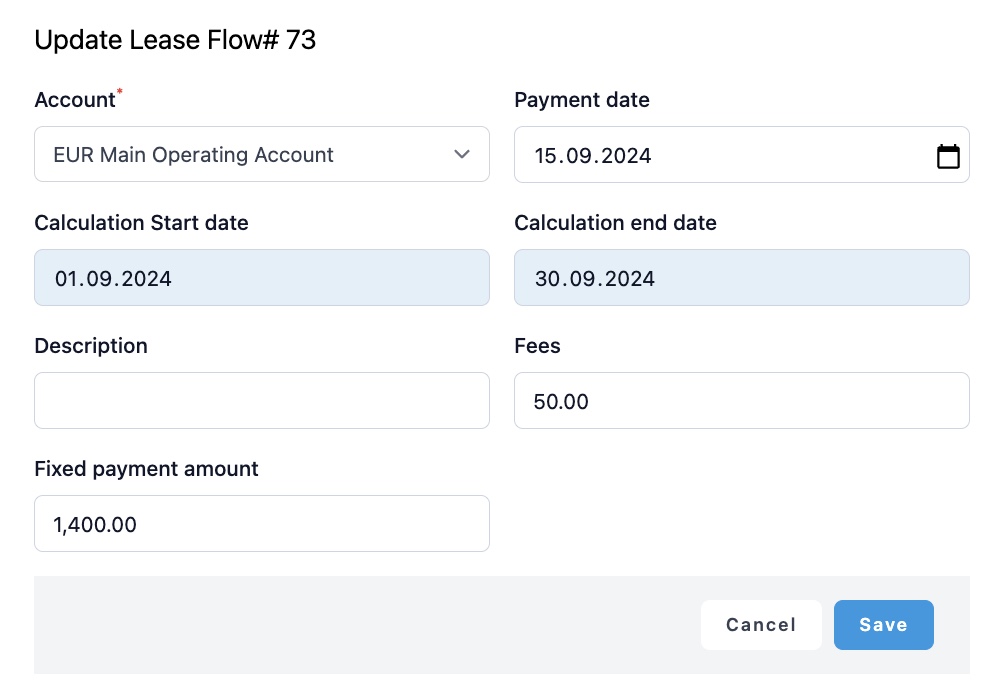996x692 pixels.
Task: Focus the Fees input showing 50.00
Action: (x=742, y=400)
